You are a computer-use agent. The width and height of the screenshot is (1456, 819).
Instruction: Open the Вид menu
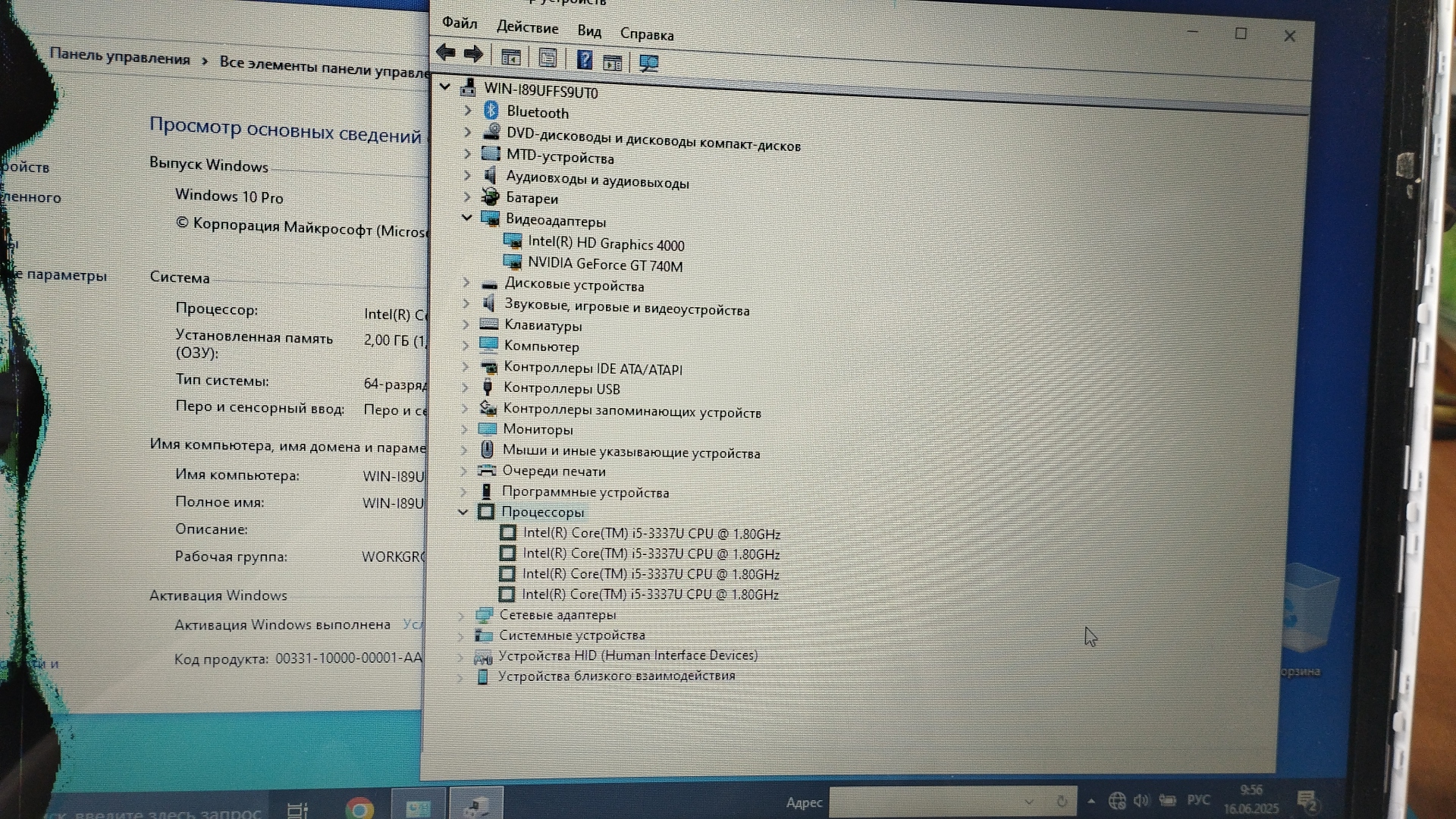coord(588,31)
